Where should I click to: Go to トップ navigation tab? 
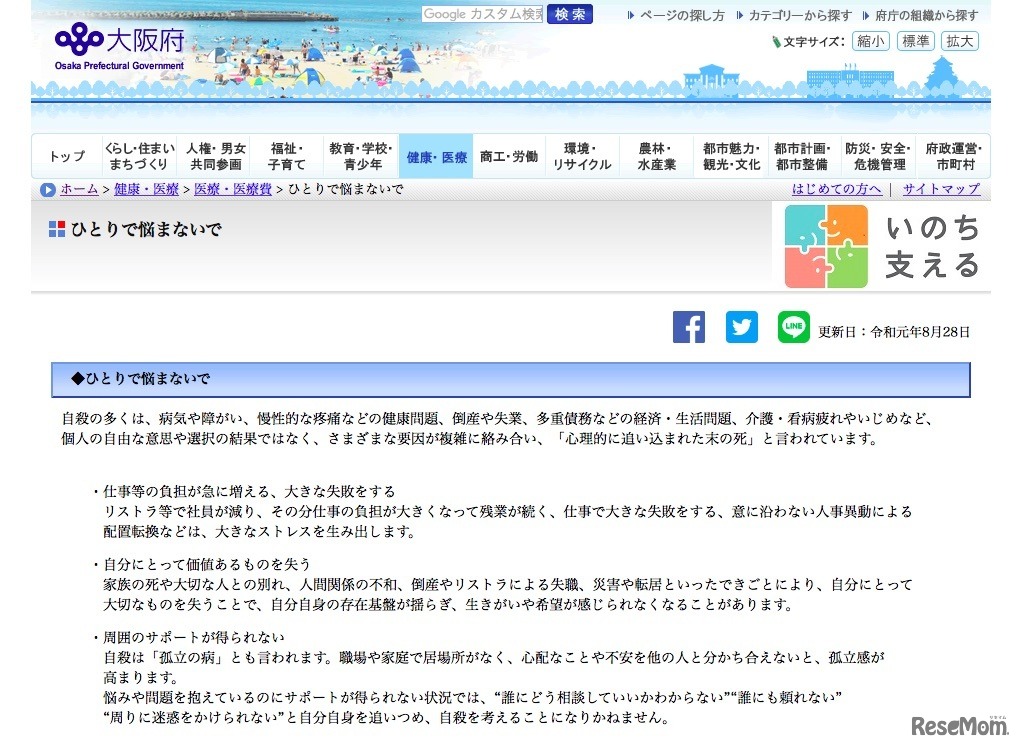[67, 156]
